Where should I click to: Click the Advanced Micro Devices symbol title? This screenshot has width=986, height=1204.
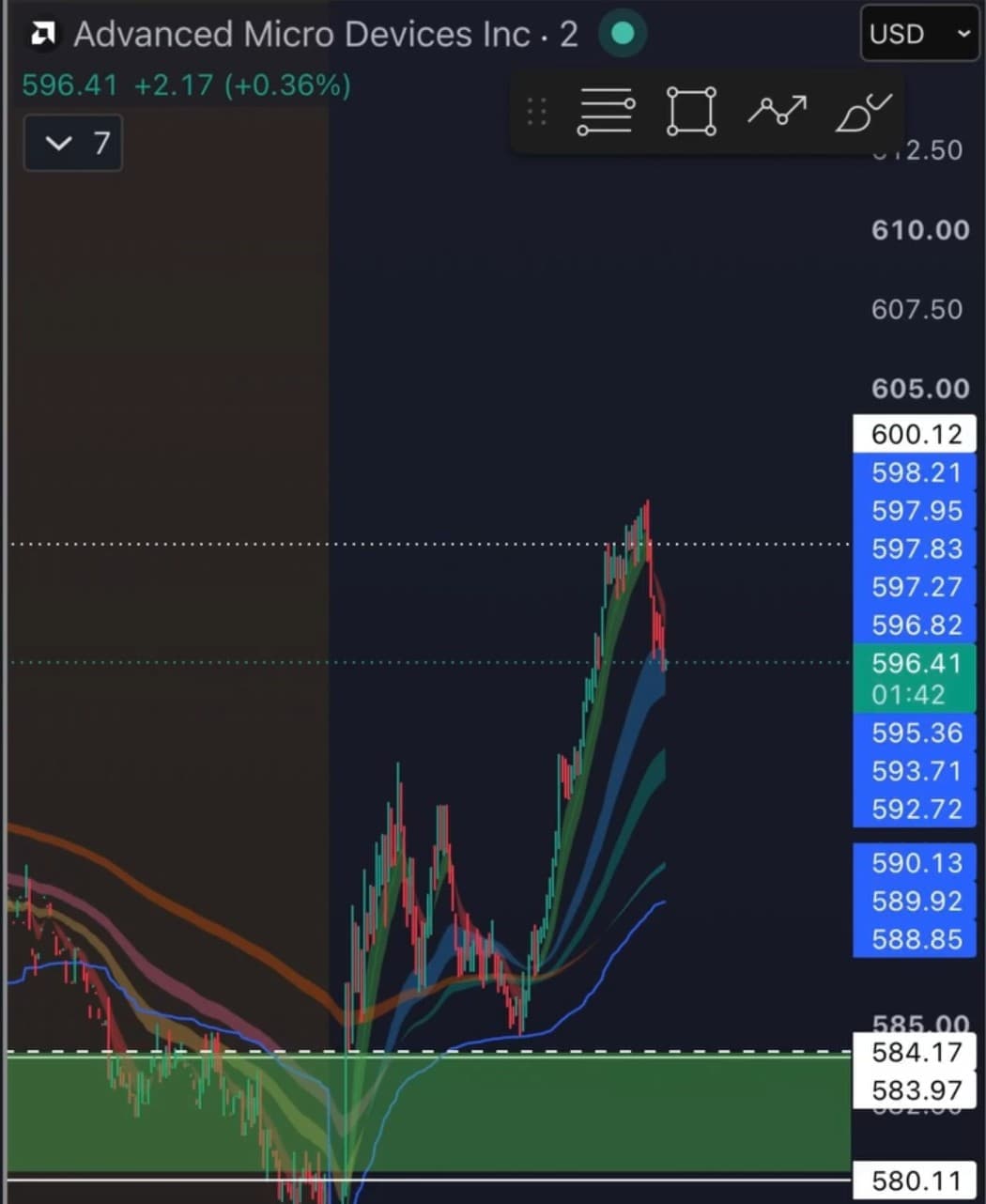pos(302,35)
